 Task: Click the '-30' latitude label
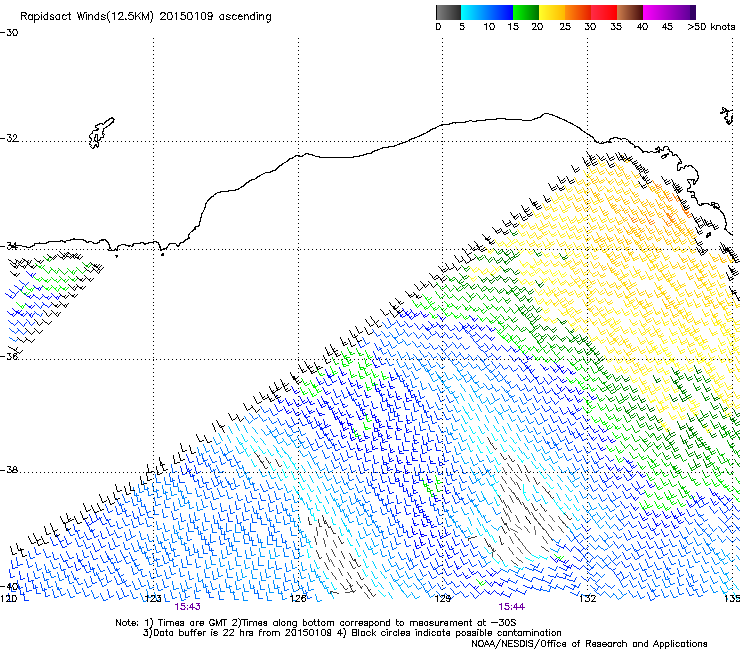tap(9, 33)
